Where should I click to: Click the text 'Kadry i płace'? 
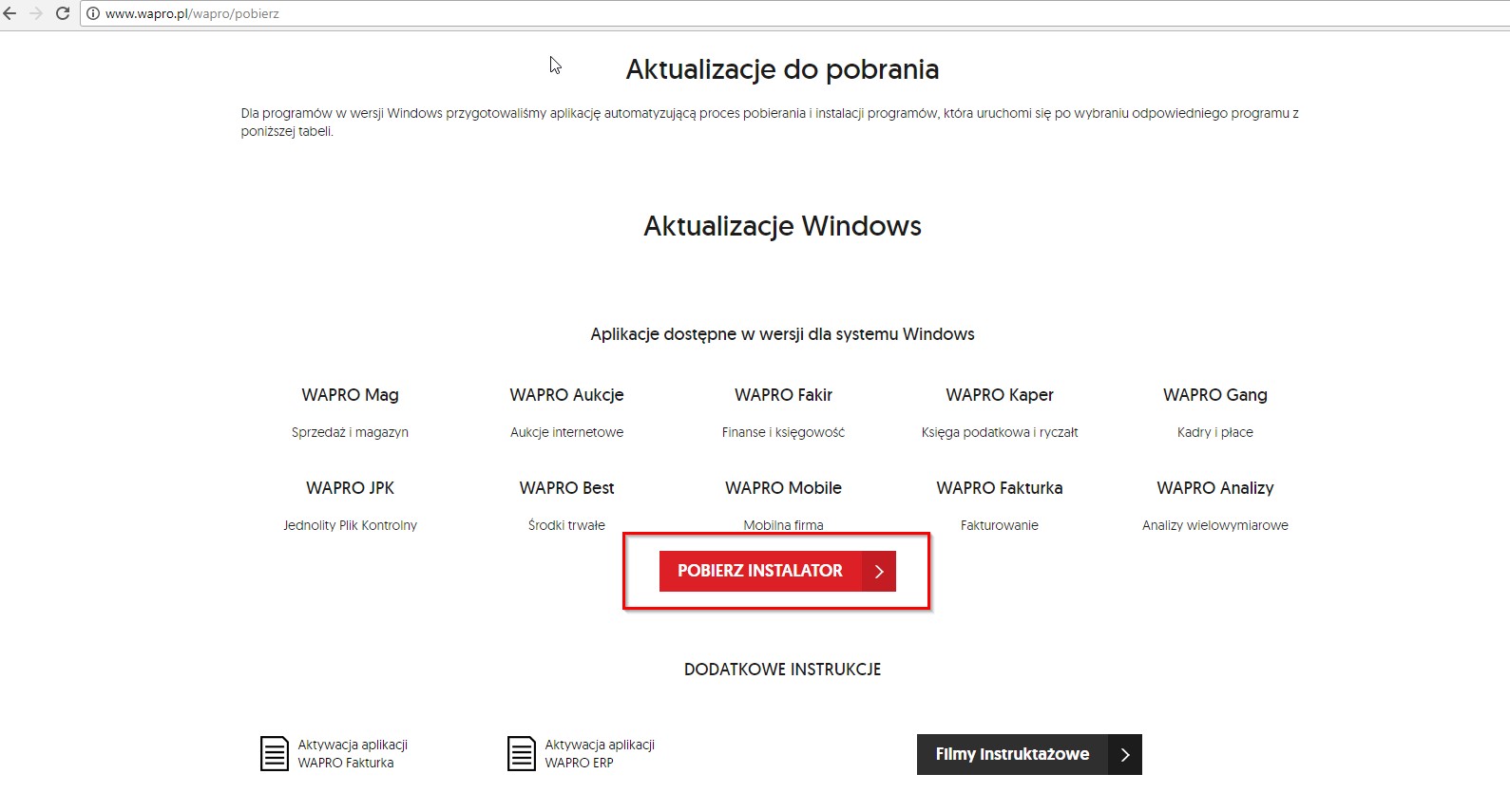pyautogui.click(x=1215, y=432)
